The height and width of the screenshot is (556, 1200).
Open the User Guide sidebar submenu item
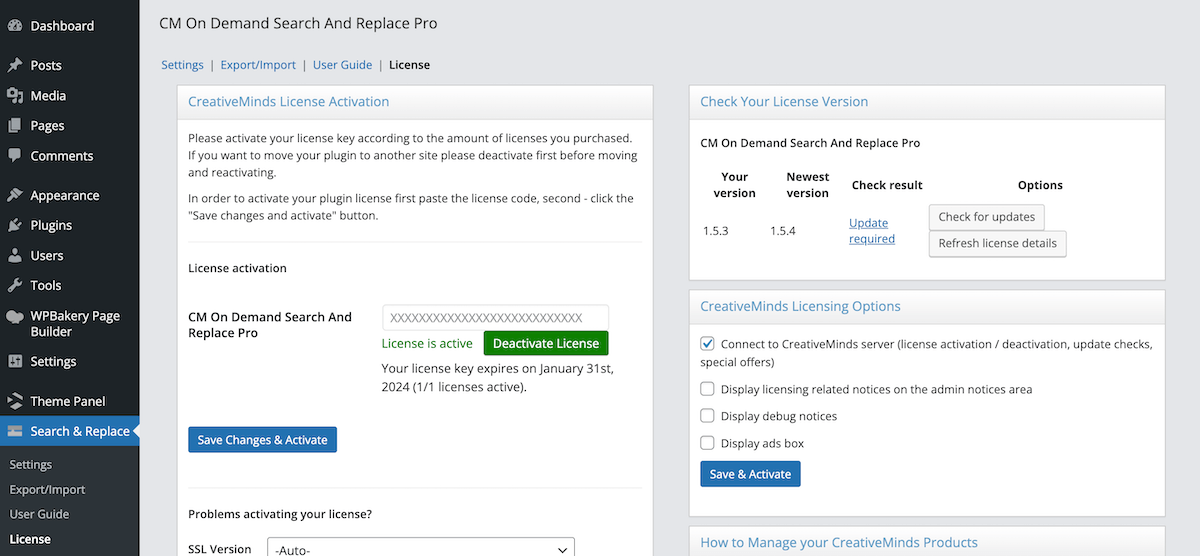coord(39,514)
